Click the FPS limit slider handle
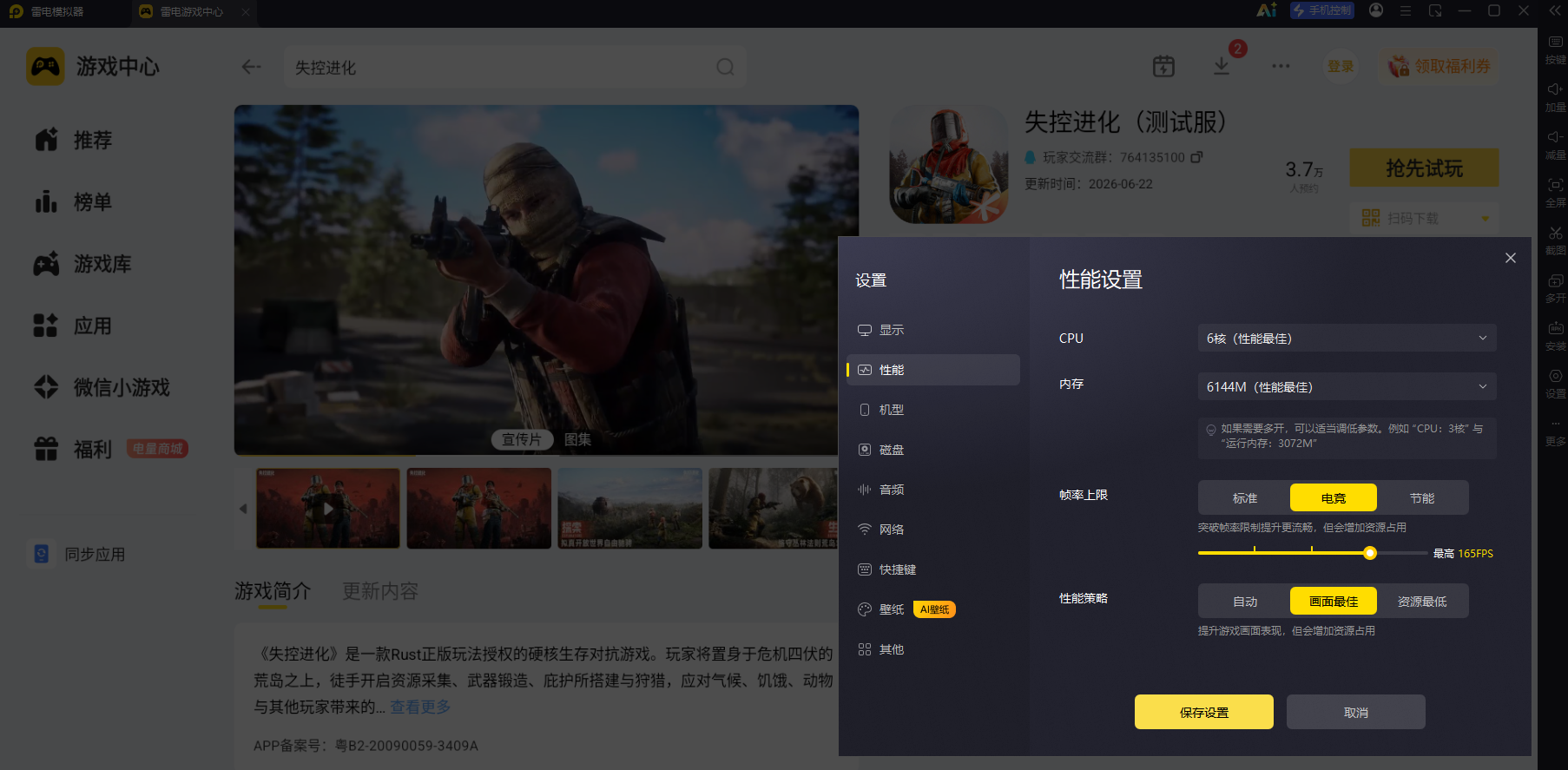The image size is (1568, 770). tap(1370, 553)
